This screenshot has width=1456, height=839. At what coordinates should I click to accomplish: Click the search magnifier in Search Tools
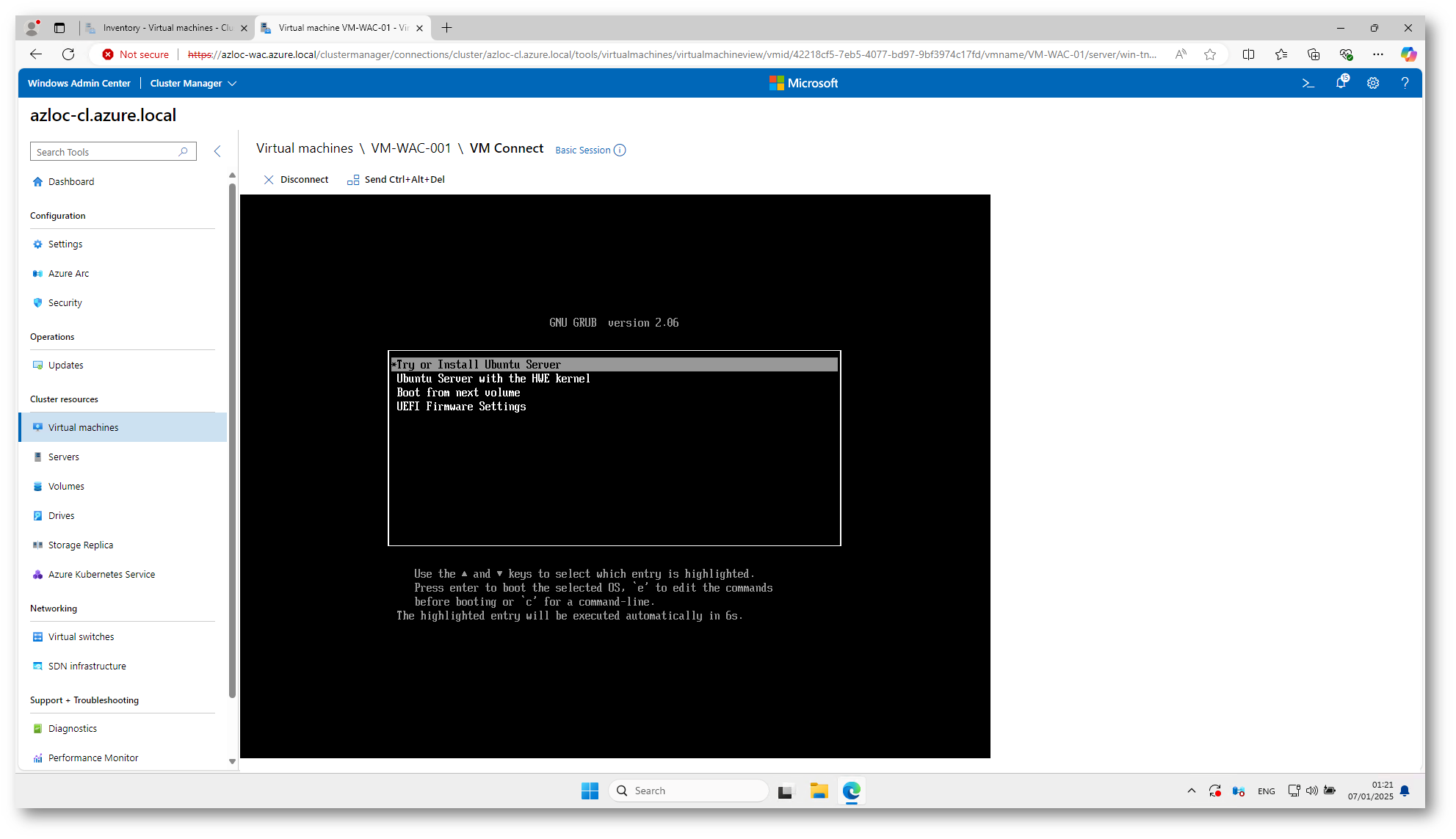[x=184, y=151]
